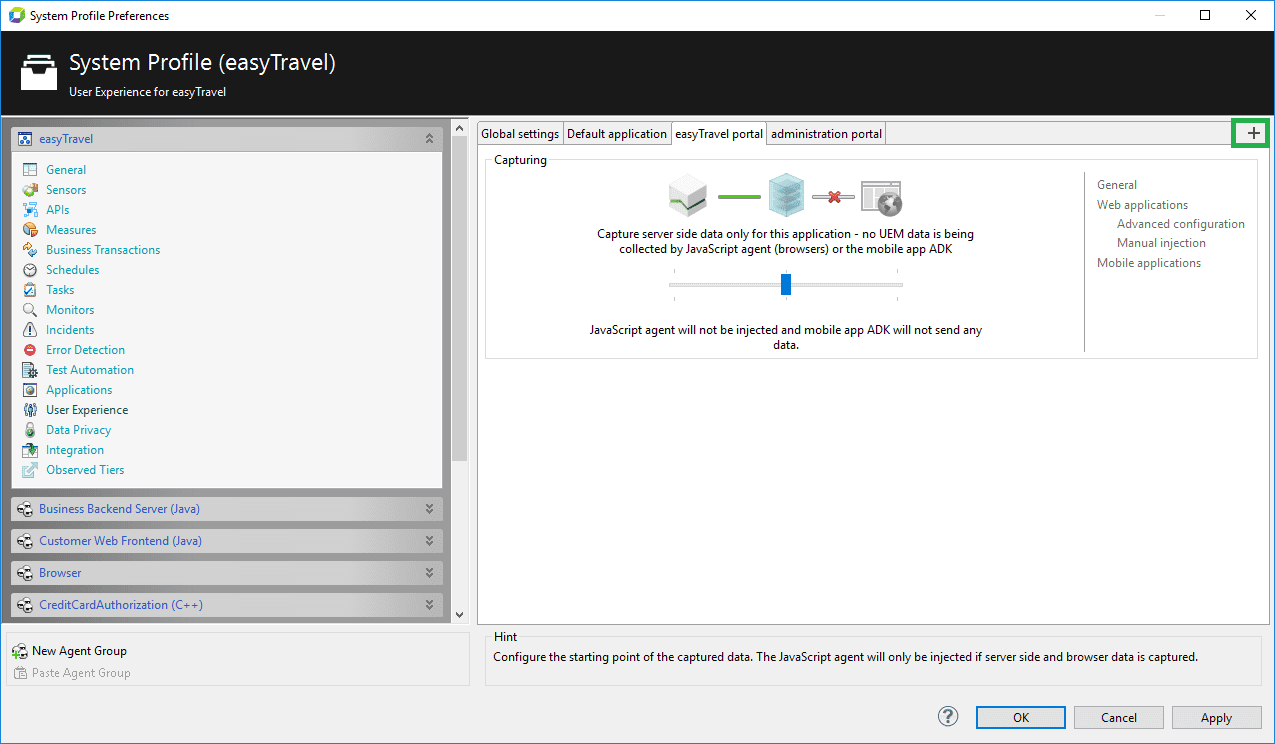Click the Schedules clock icon
1275x744 pixels.
pyautogui.click(x=29, y=270)
